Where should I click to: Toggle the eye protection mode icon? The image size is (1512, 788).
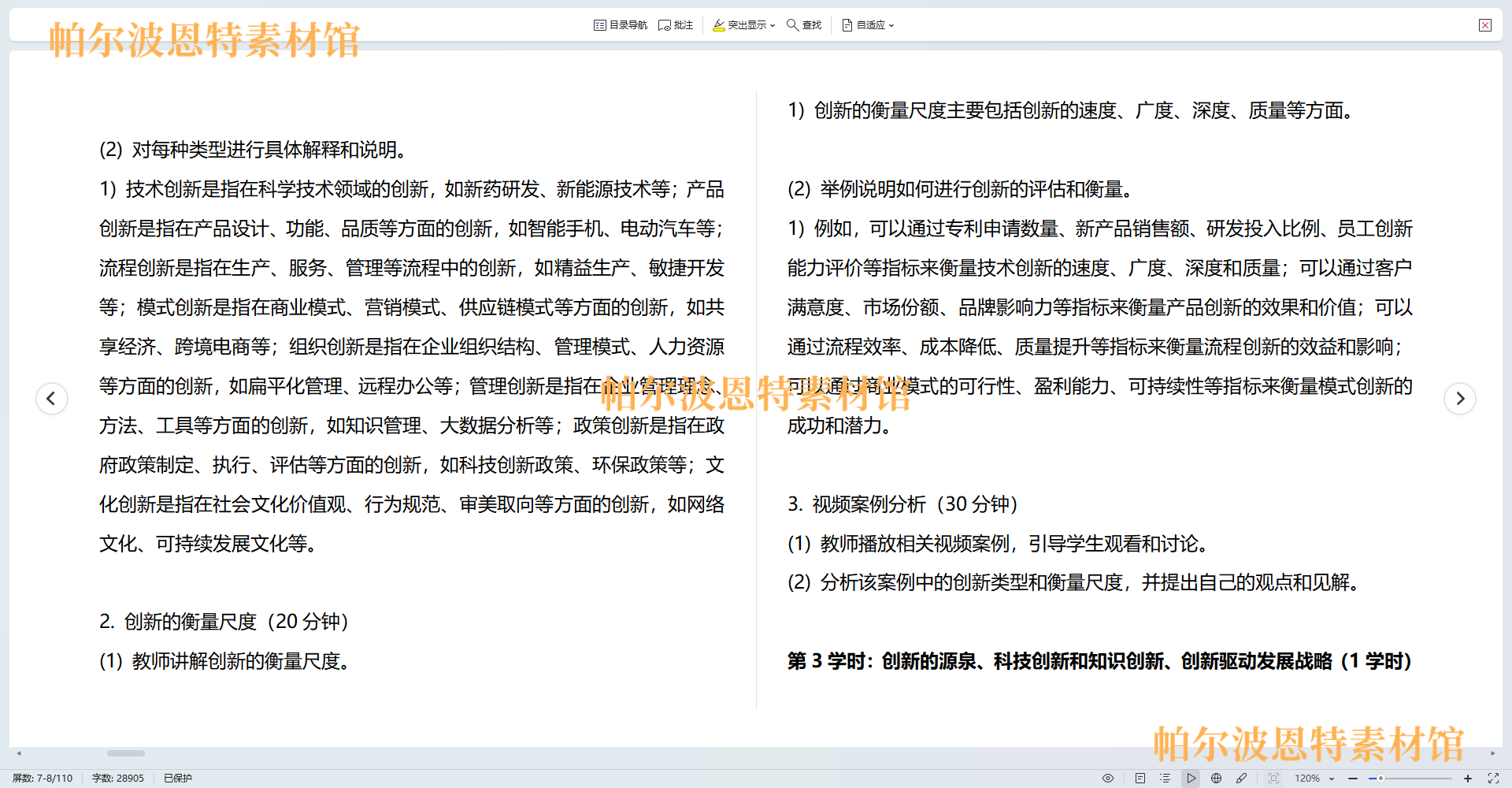[1108, 778]
